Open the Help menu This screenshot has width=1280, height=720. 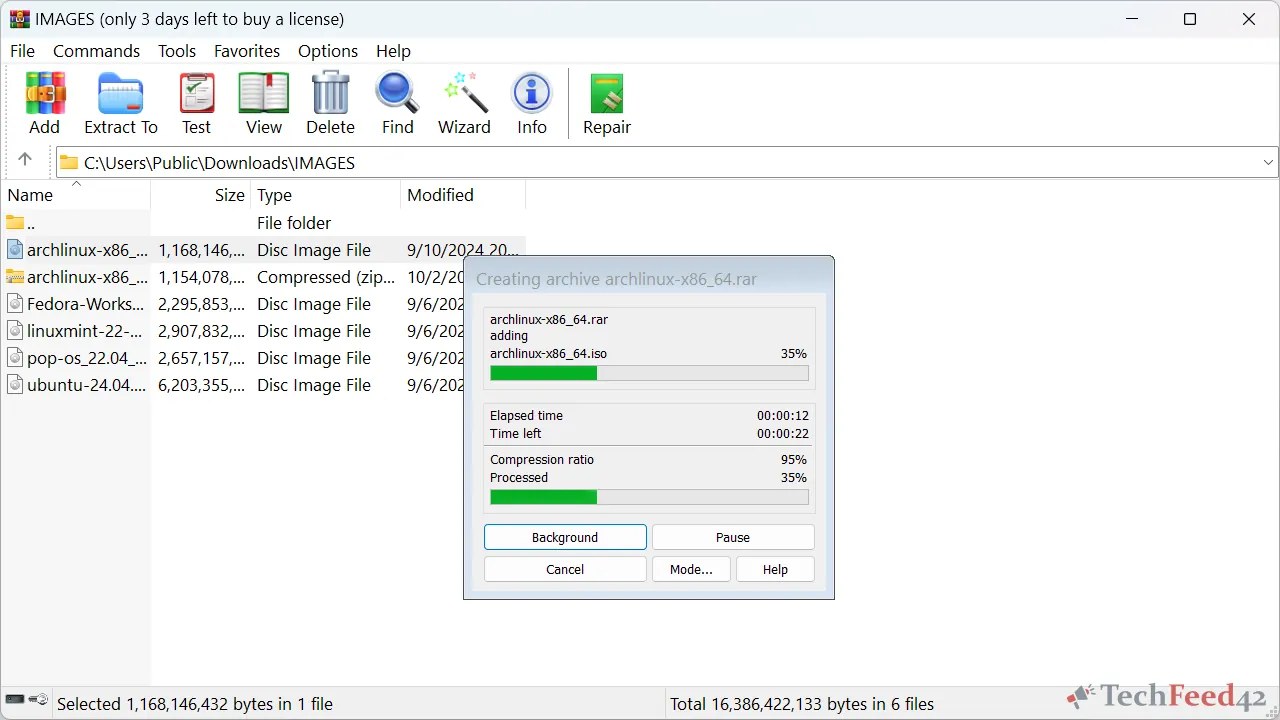pyautogui.click(x=393, y=51)
